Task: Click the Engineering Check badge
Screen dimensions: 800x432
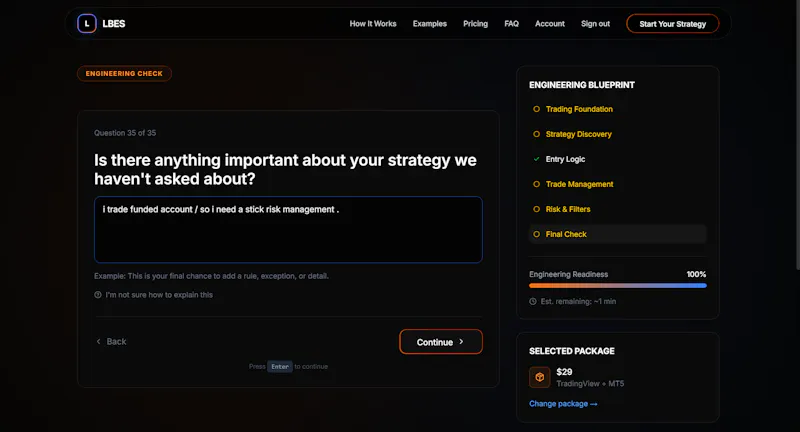Action: (124, 73)
